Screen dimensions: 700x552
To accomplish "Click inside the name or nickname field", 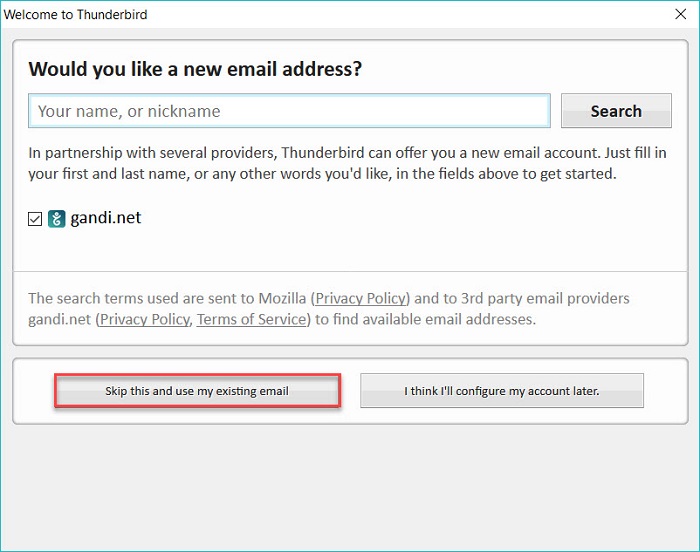I will pos(289,111).
